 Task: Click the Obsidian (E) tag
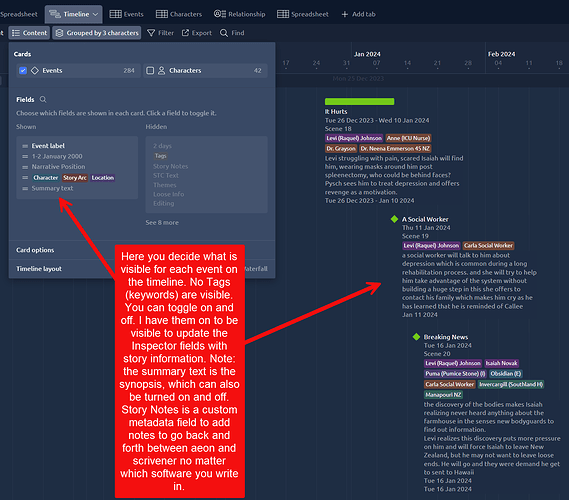(506, 374)
